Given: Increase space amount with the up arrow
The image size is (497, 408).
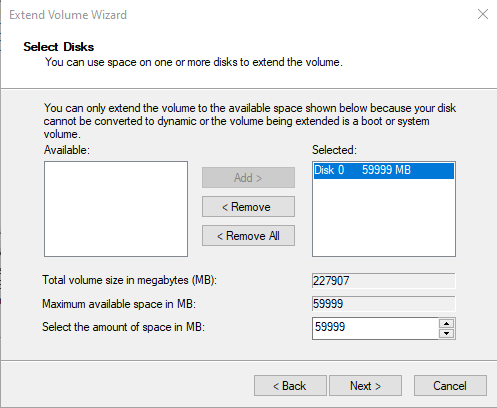Looking at the screenshot, I should click(x=447, y=323).
